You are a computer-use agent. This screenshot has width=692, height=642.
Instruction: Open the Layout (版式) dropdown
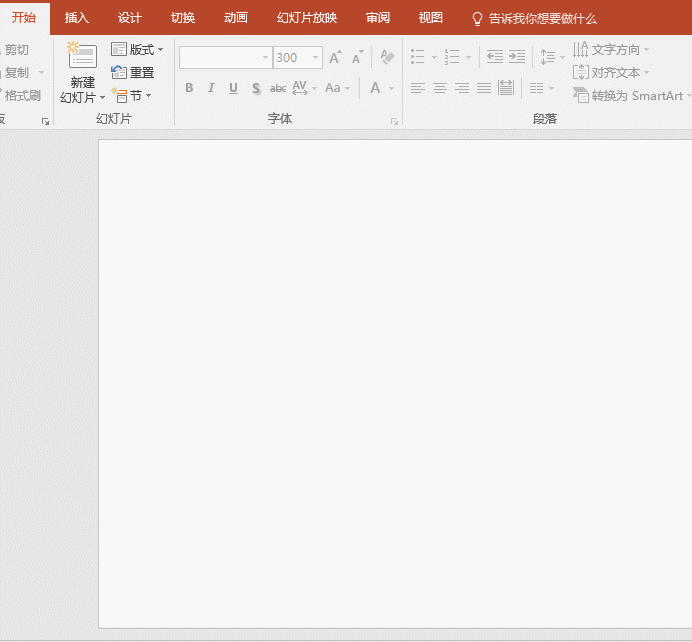pos(137,49)
